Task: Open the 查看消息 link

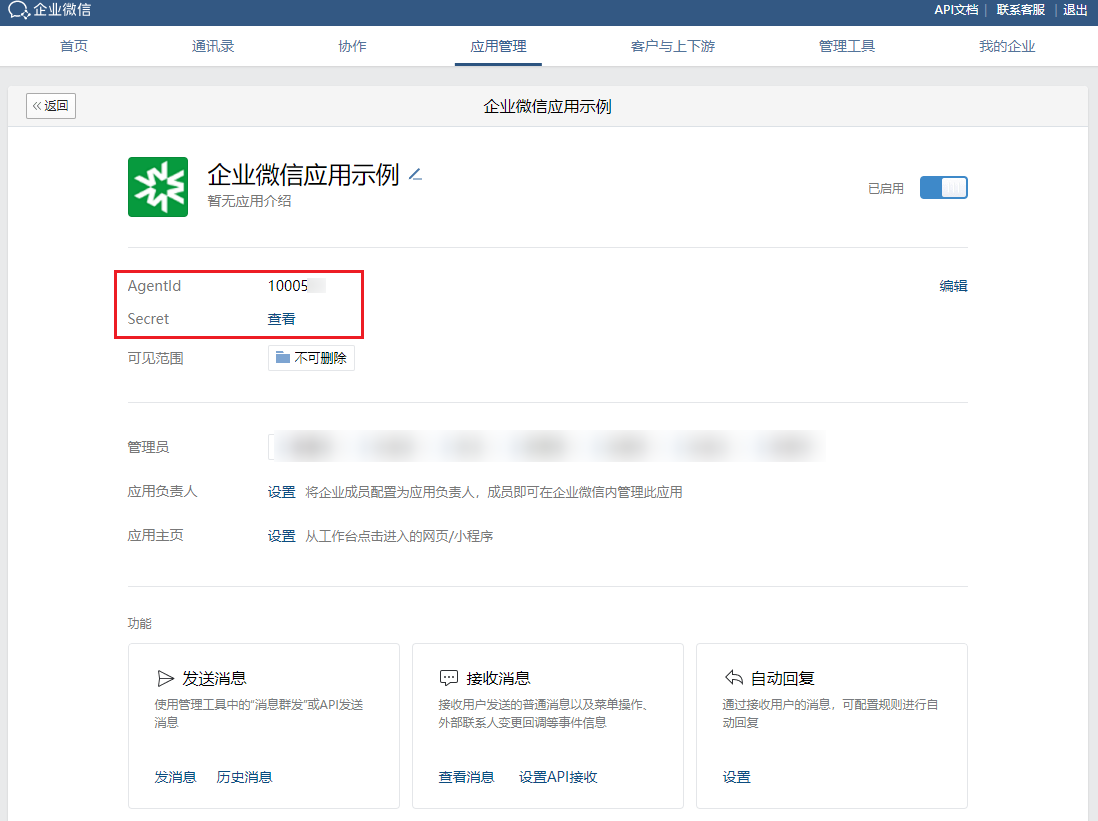Action: (x=466, y=777)
